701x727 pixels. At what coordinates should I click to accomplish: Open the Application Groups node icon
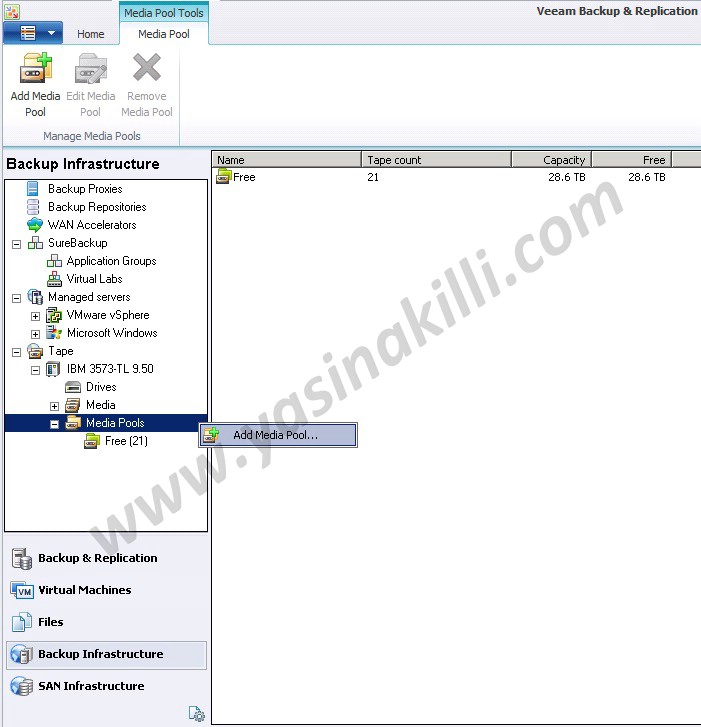[54, 261]
